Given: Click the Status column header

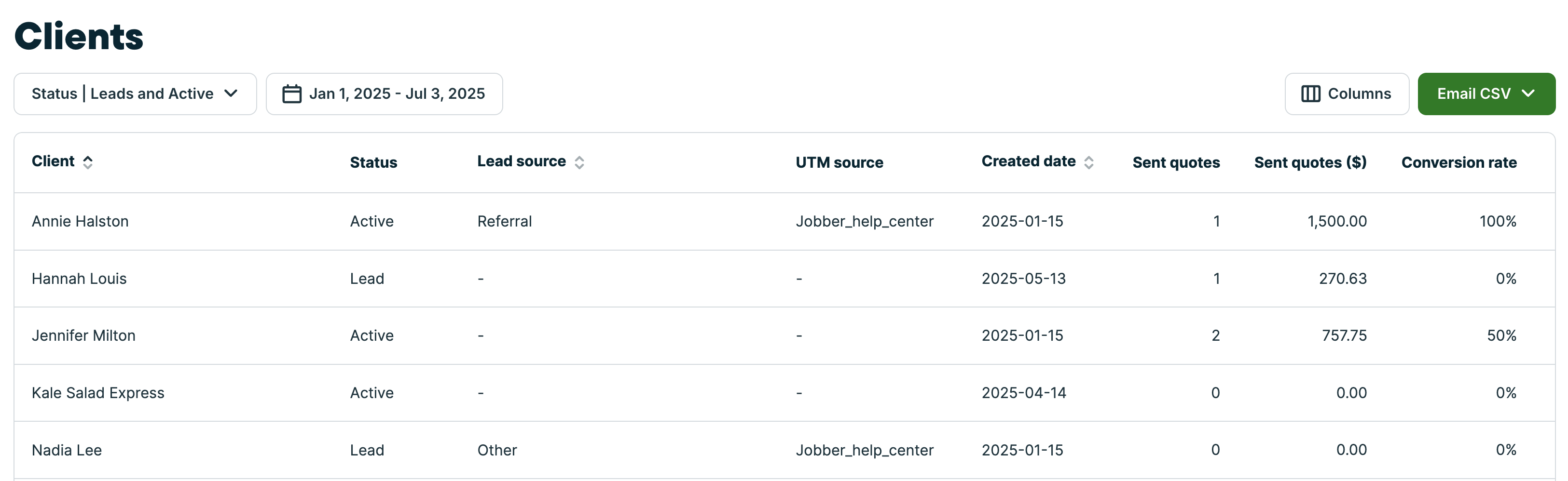Looking at the screenshot, I should pyautogui.click(x=373, y=162).
